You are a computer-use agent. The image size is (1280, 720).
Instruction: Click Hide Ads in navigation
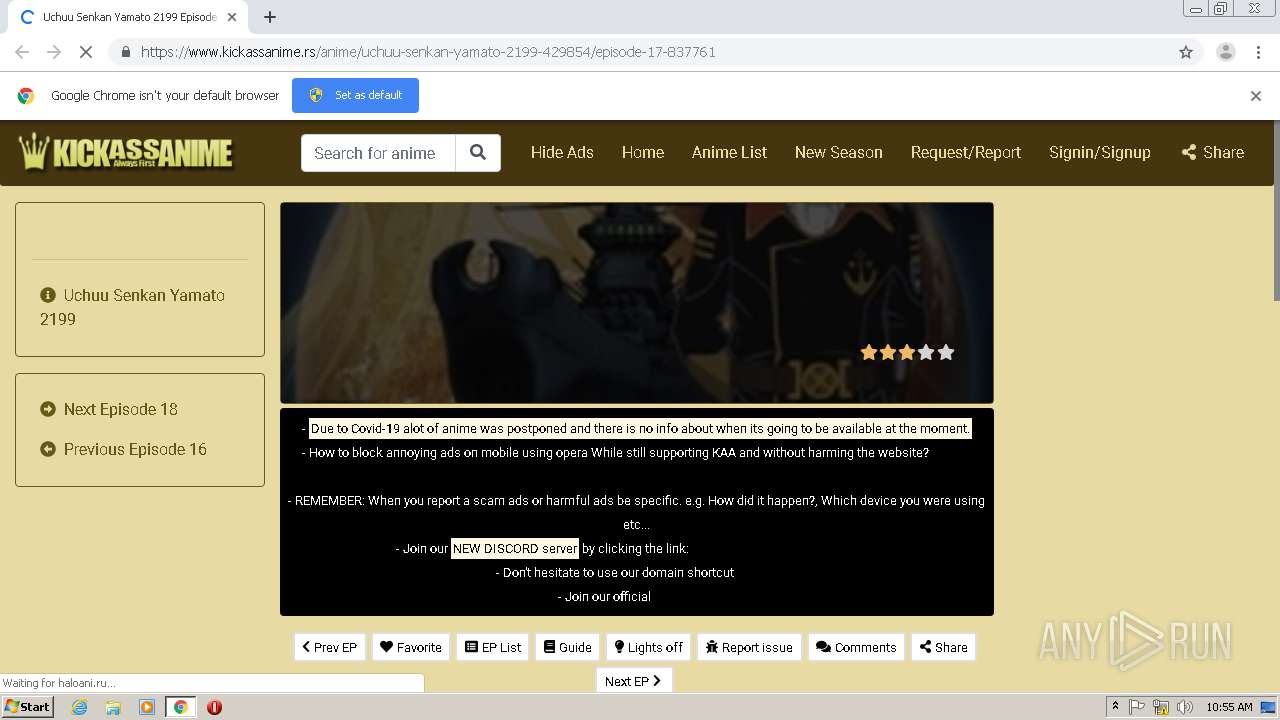[562, 152]
